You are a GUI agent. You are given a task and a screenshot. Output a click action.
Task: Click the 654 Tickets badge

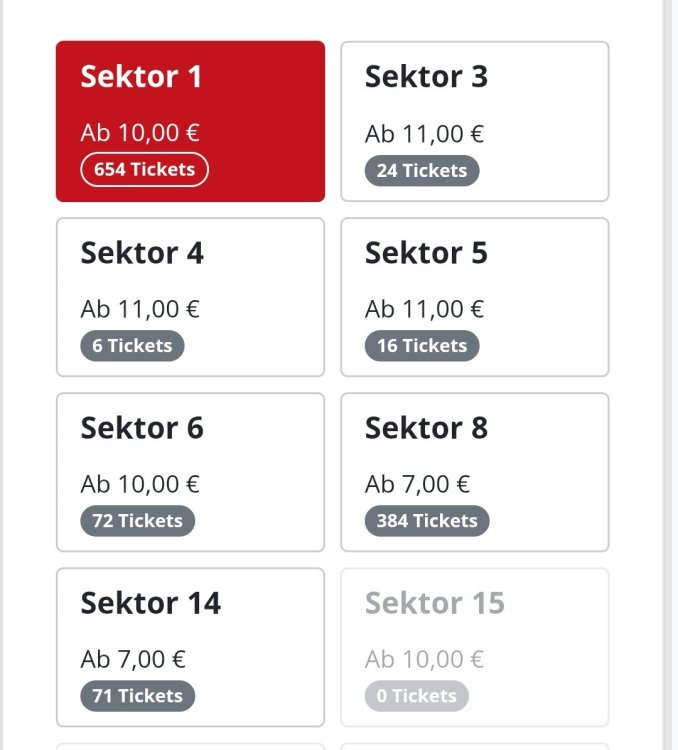click(144, 170)
